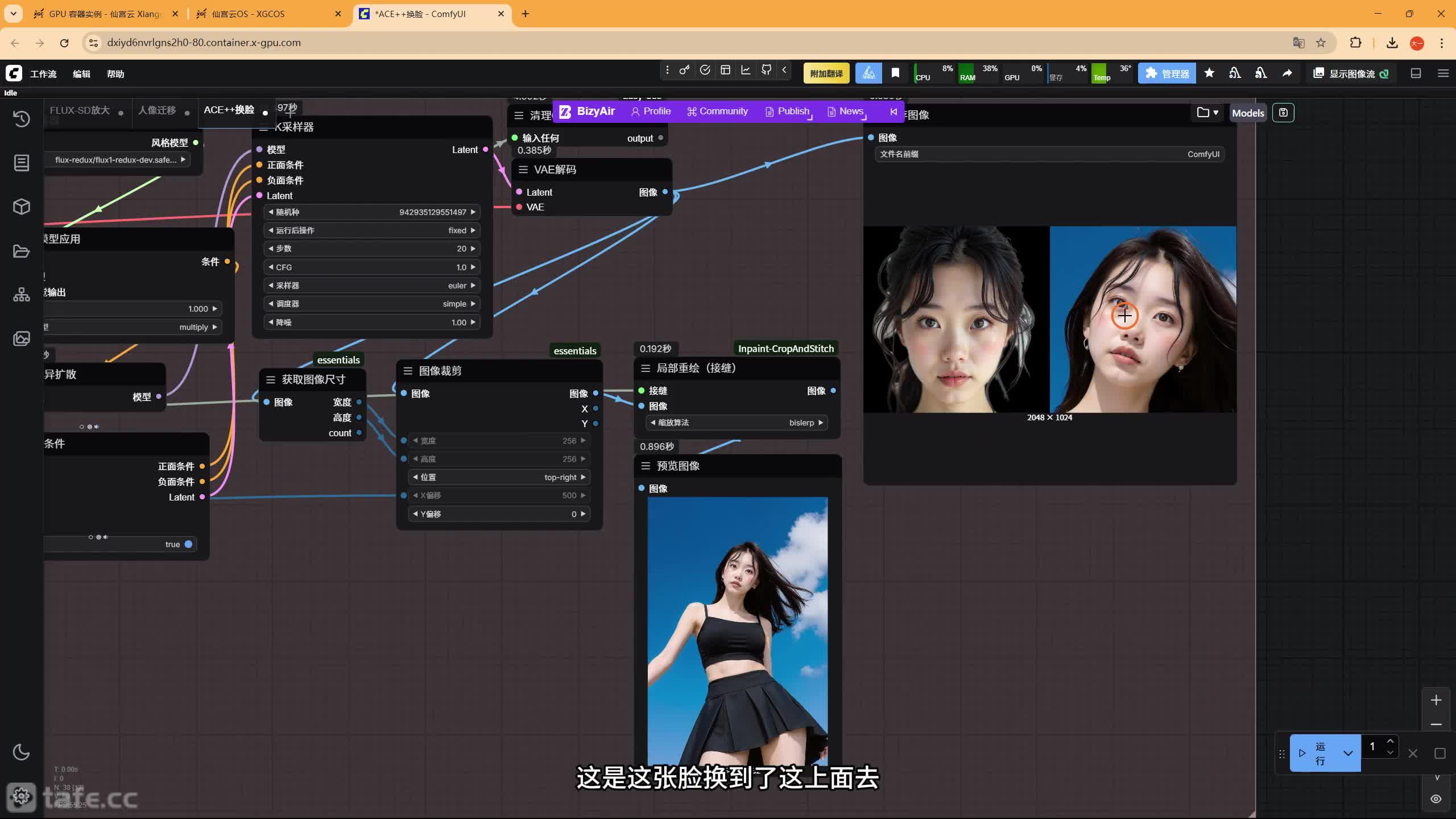Click the star icon next to manager
1456x819 pixels.
1209,73
